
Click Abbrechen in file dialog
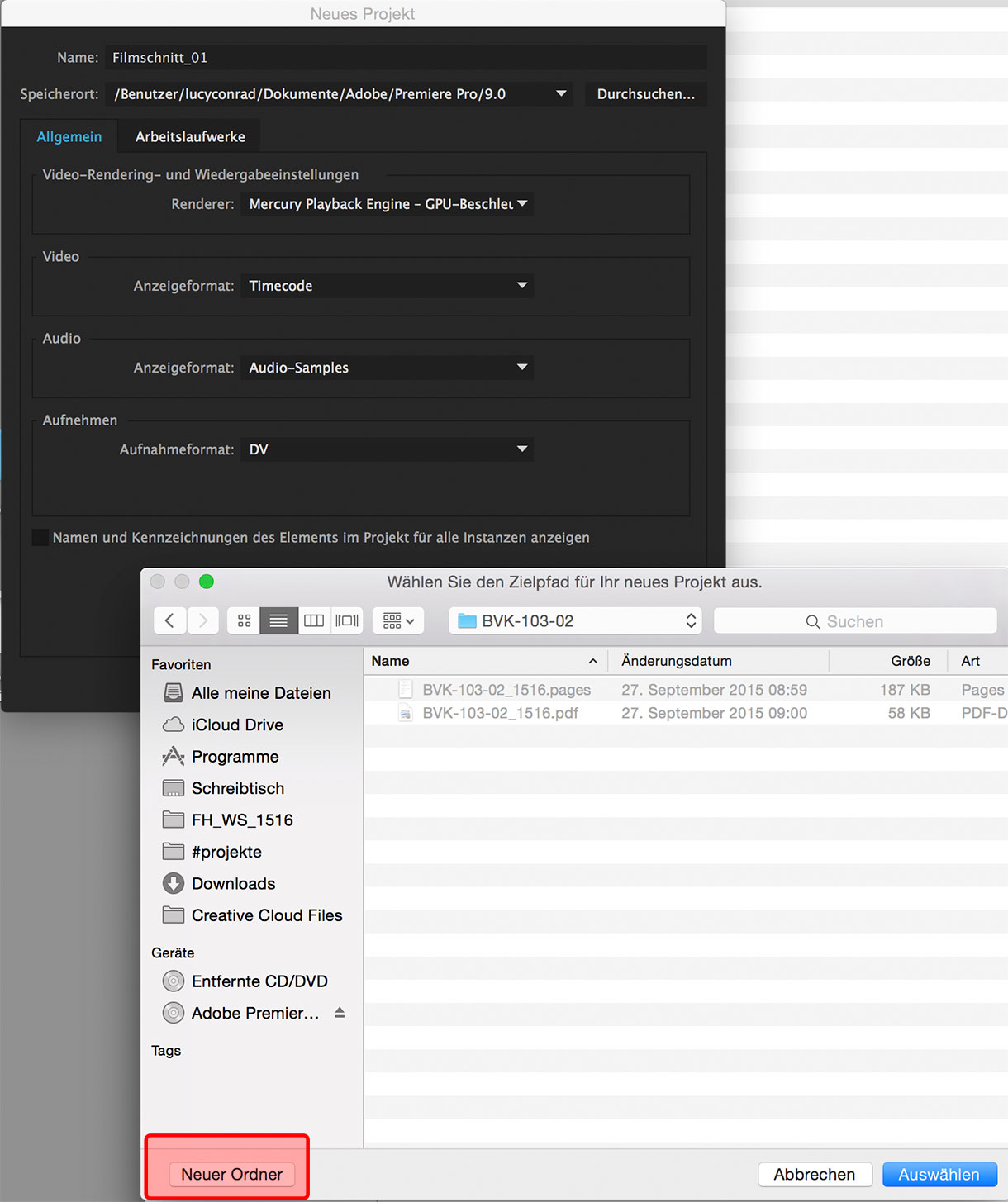click(x=815, y=1174)
